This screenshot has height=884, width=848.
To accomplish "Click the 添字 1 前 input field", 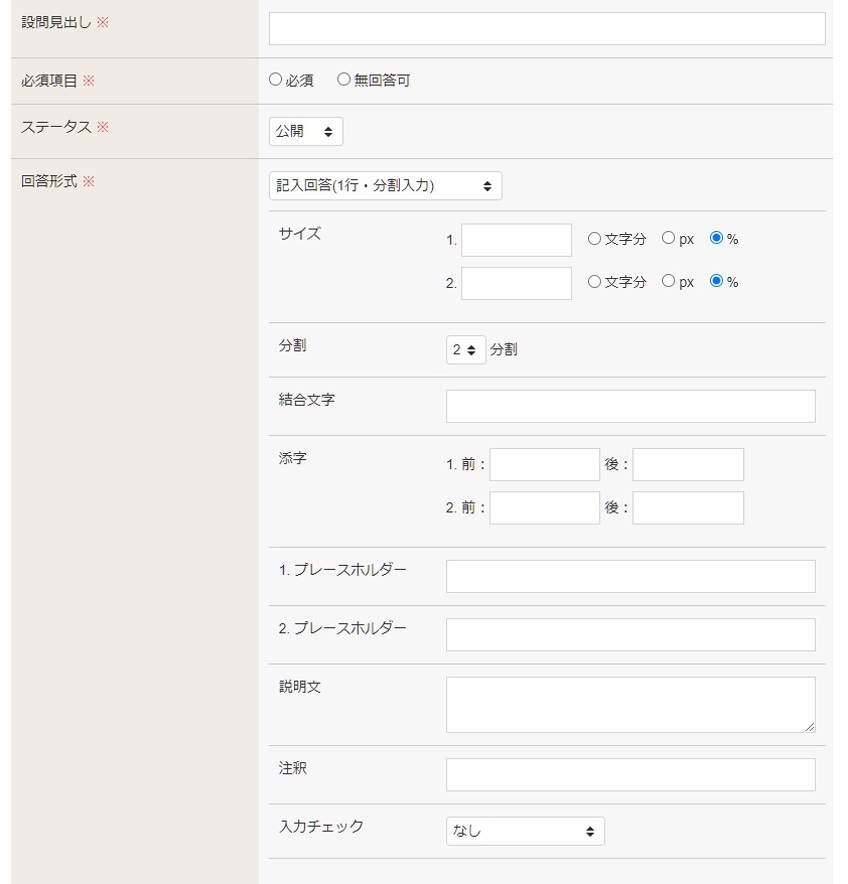I will point(544,465).
